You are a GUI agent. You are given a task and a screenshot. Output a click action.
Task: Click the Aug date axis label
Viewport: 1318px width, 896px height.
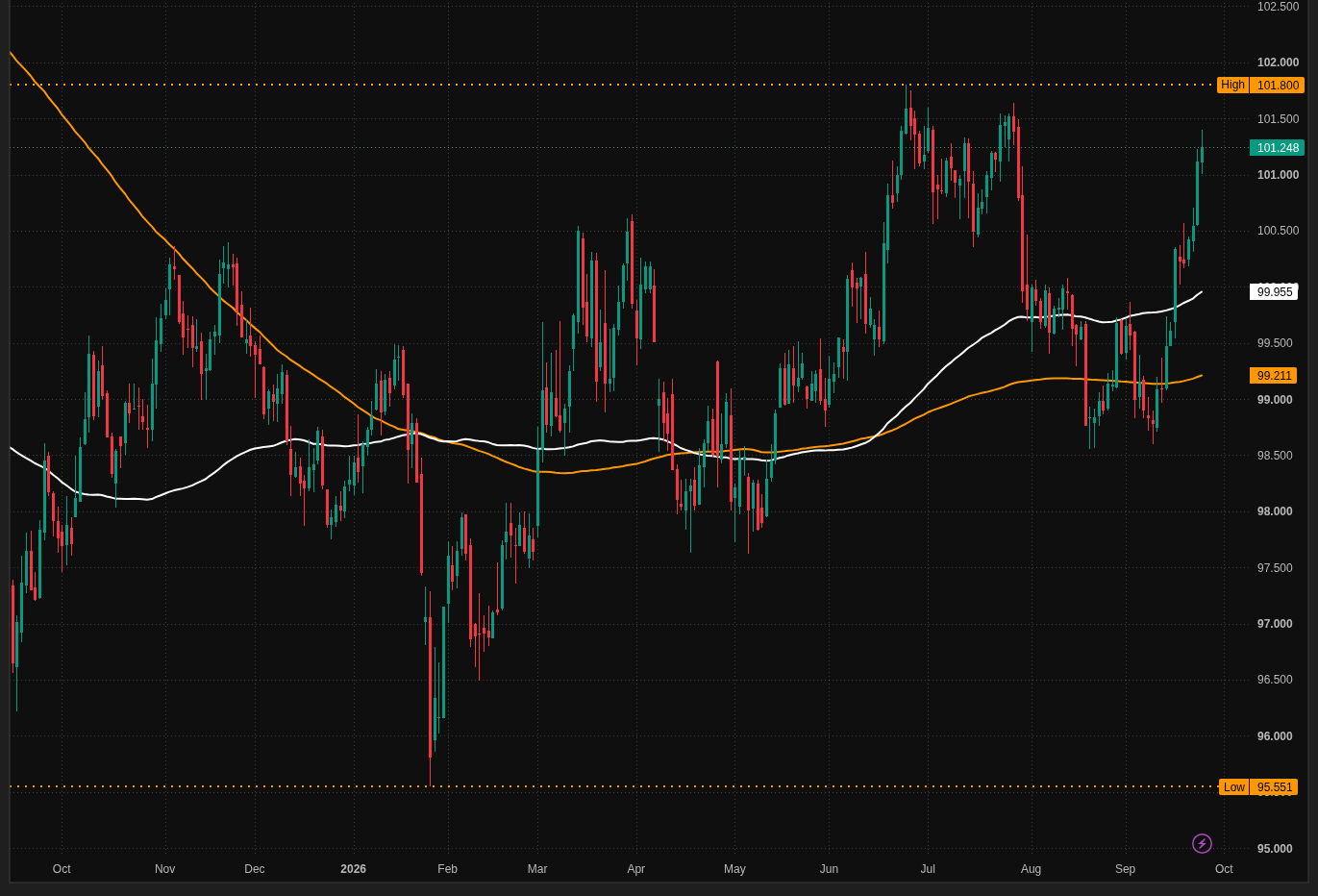point(1031,869)
